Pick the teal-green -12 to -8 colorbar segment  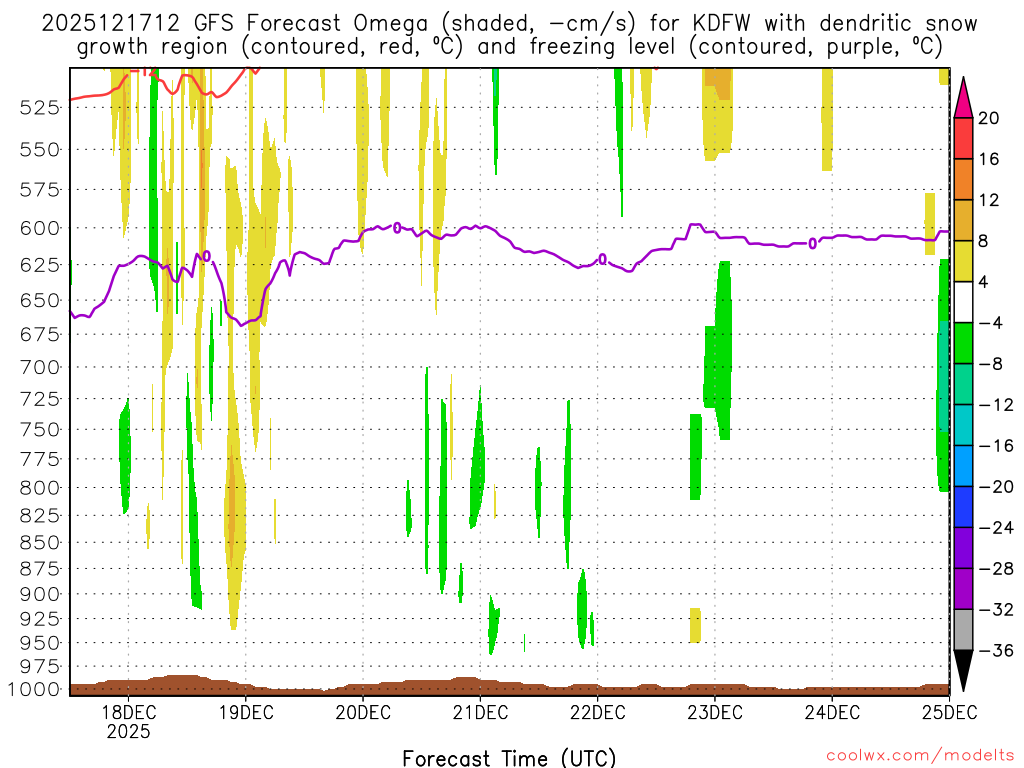tap(963, 385)
